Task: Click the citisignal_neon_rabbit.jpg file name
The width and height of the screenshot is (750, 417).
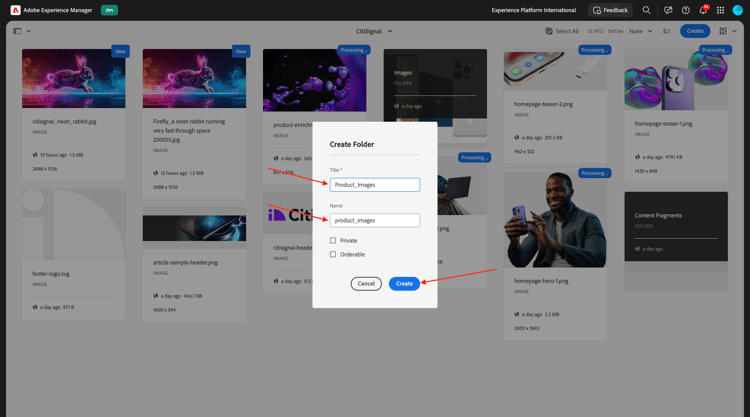Action: (x=64, y=121)
